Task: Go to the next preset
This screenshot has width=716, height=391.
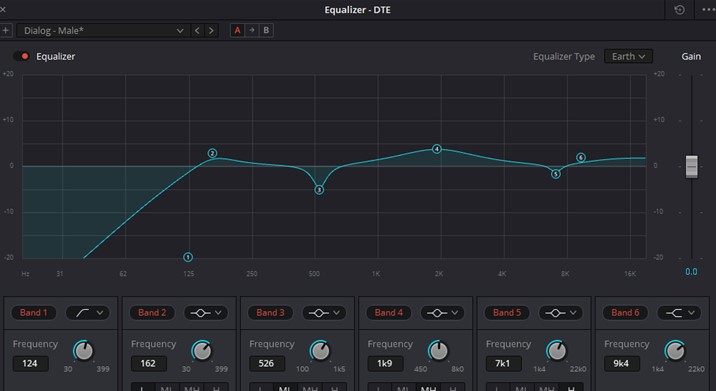Action: (211, 31)
